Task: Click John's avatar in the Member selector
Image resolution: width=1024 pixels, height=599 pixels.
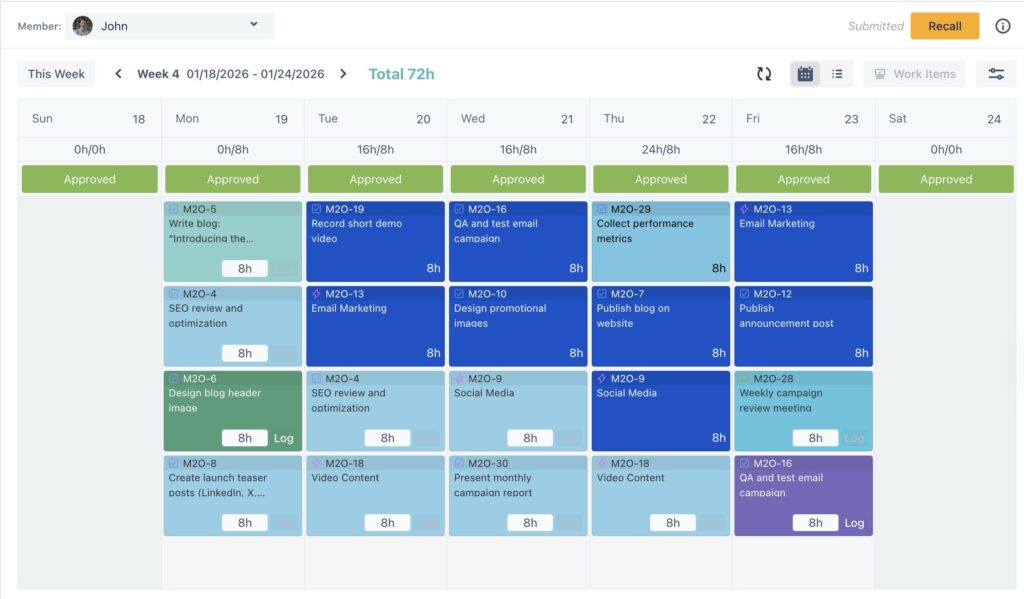Action: click(x=82, y=25)
